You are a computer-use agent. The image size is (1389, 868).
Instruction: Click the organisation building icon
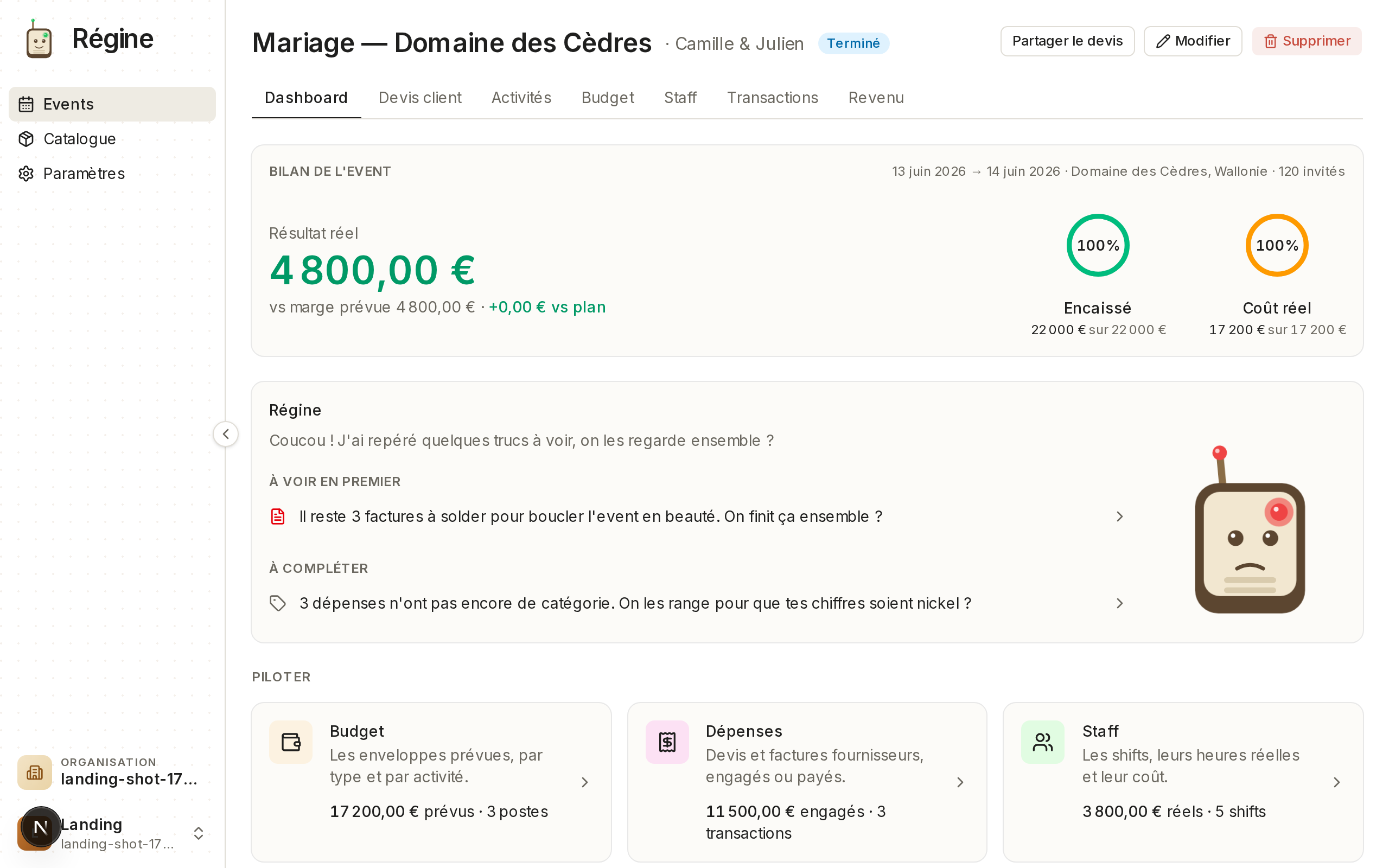tap(34, 772)
